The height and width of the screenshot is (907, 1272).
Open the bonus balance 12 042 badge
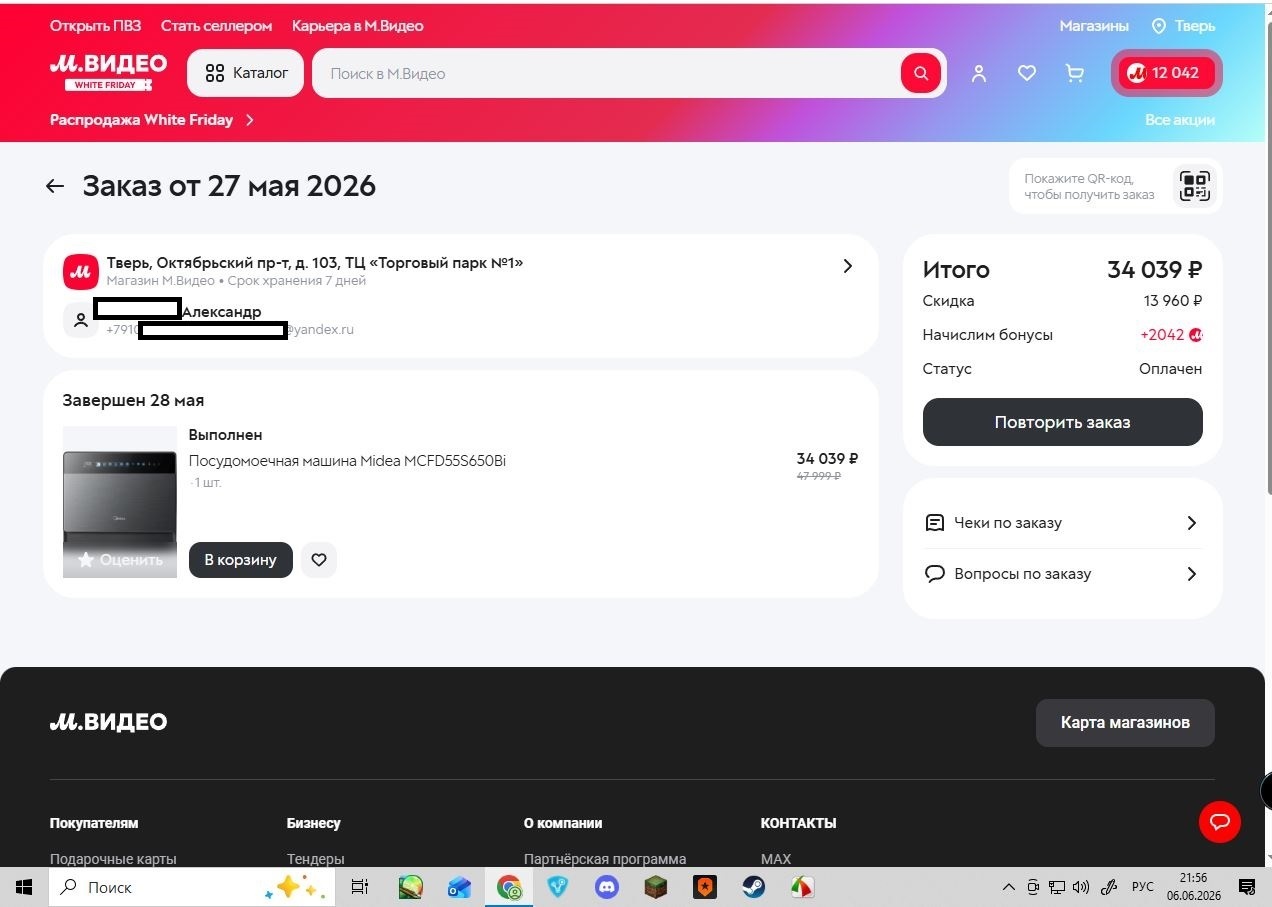1166,73
